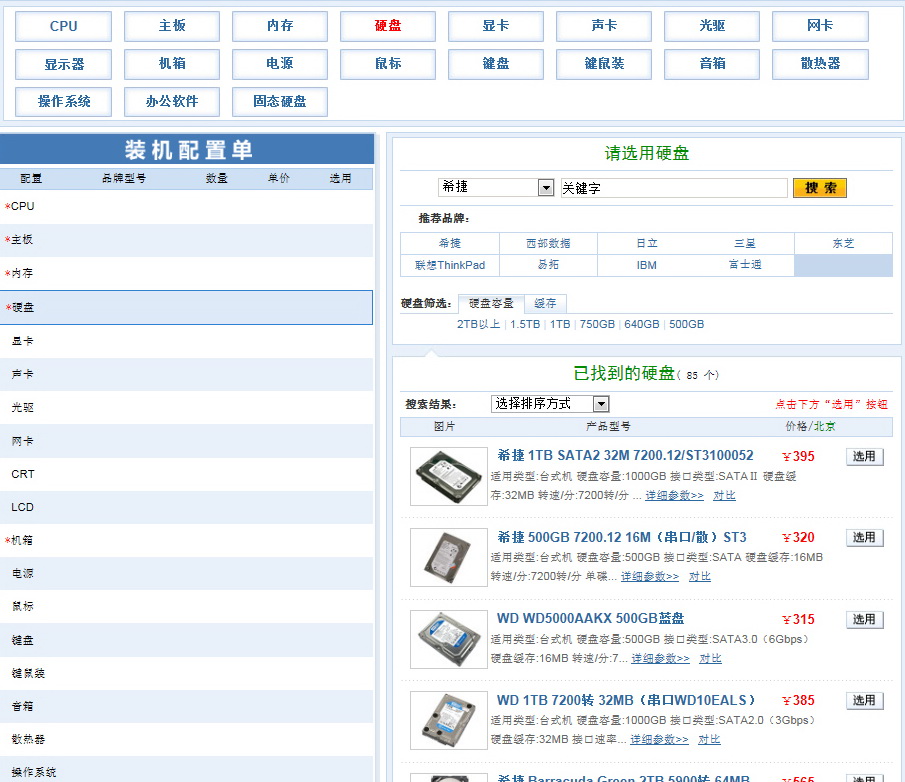Select the 声卡 category button

click(604, 26)
